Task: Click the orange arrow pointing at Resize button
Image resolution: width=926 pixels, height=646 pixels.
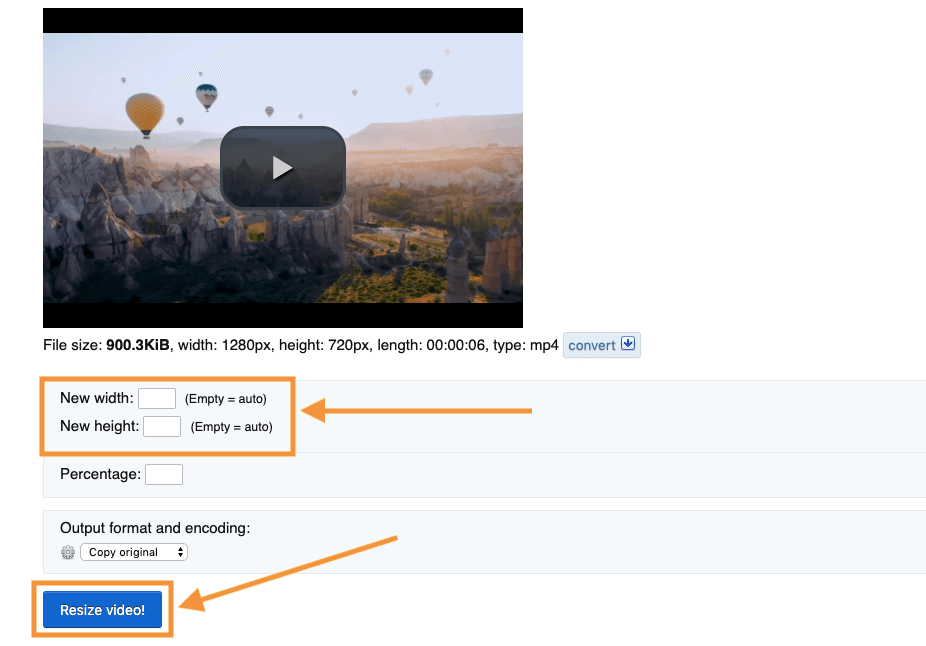Action: pyautogui.click(x=290, y=571)
